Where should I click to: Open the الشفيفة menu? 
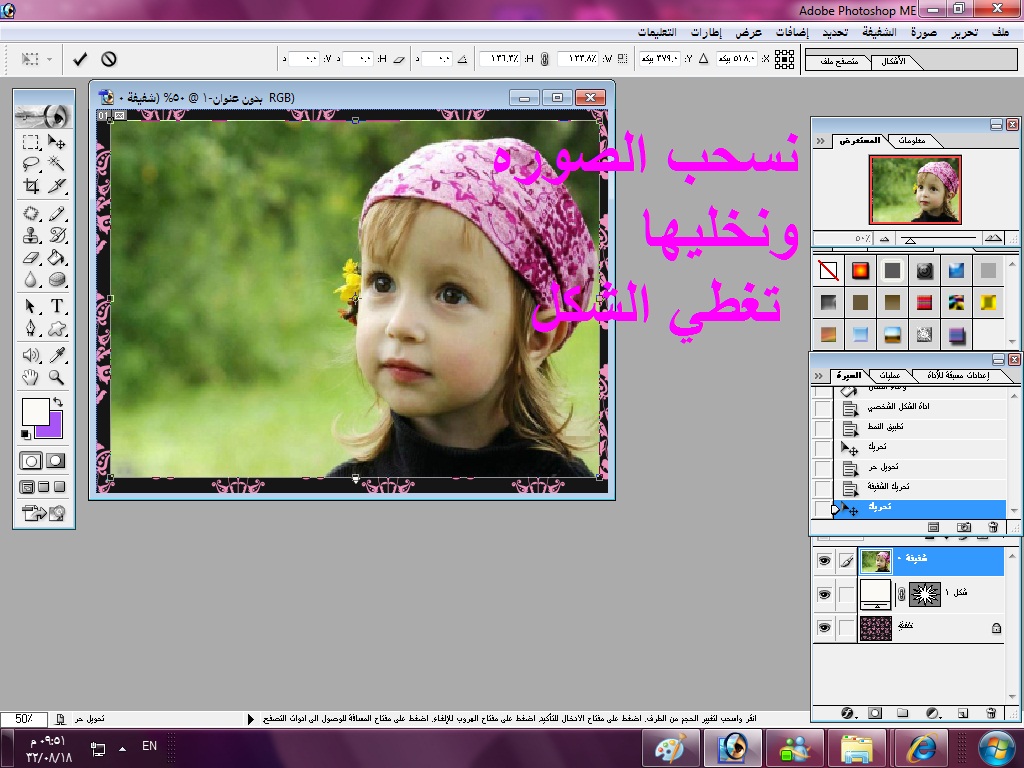click(879, 32)
